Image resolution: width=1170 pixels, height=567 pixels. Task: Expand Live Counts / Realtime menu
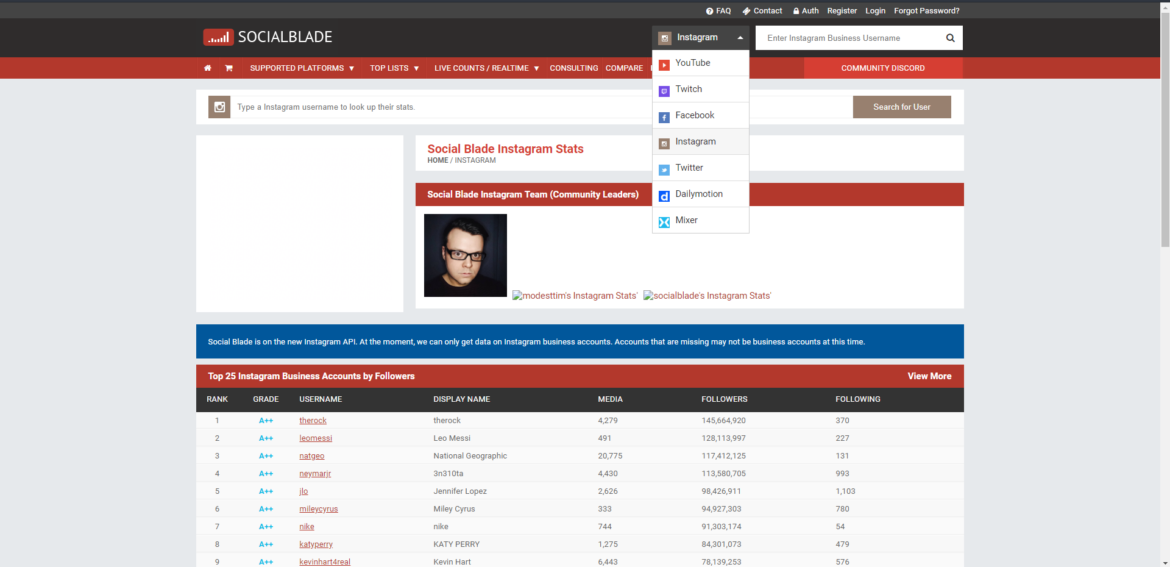(x=487, y=68)
